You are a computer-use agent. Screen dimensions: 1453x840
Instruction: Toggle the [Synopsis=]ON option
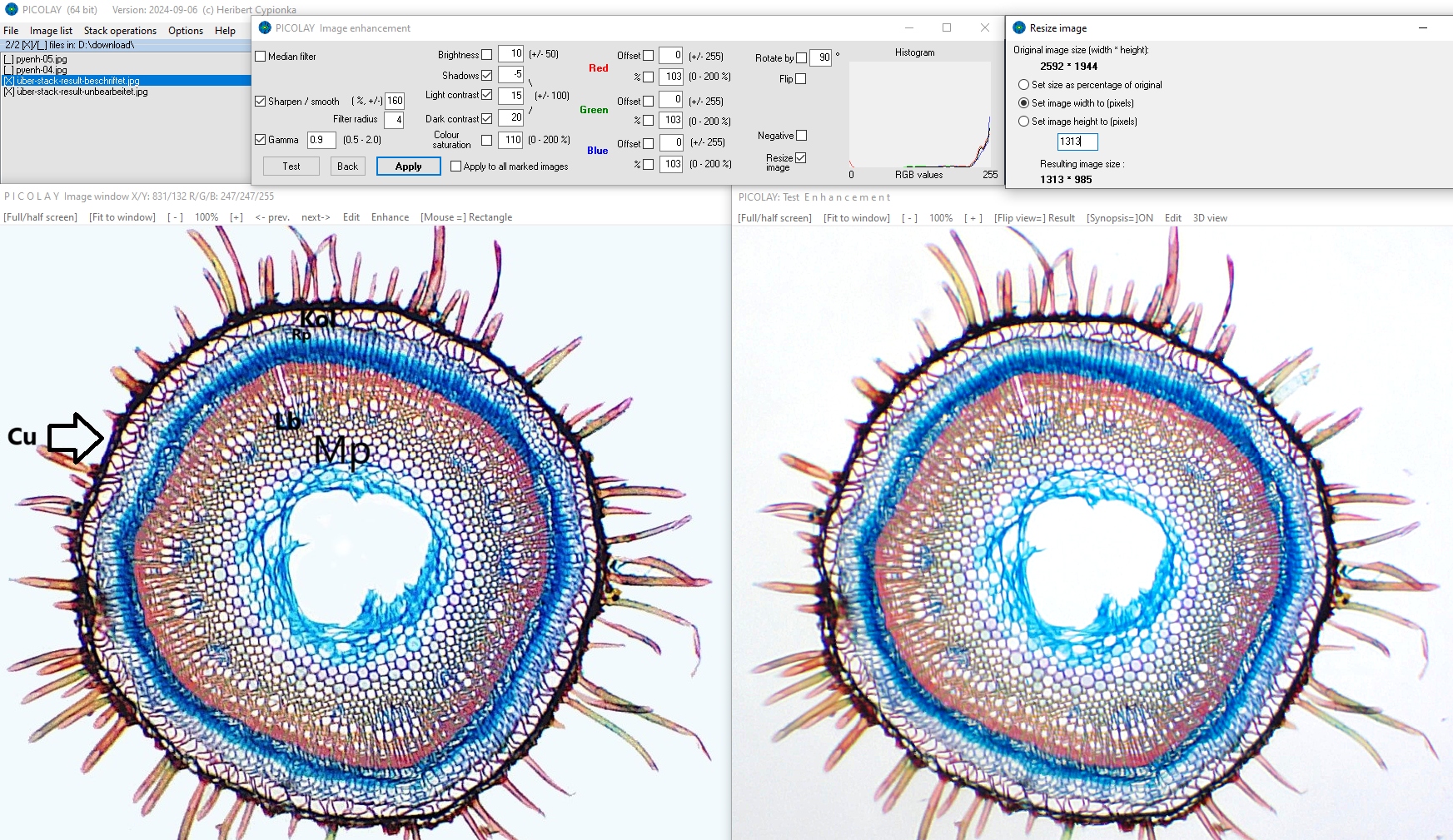[x=1119, y=218]
